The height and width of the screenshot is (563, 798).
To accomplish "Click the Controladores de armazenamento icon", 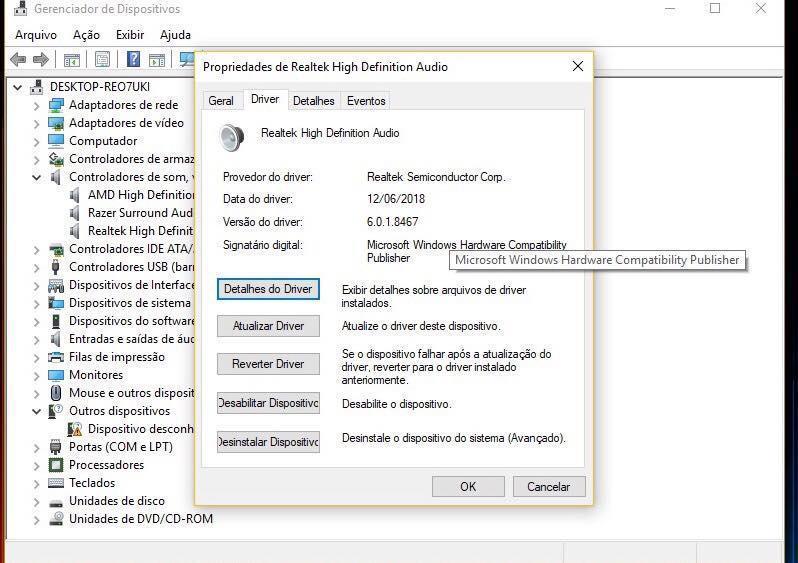I will [56, 159].
